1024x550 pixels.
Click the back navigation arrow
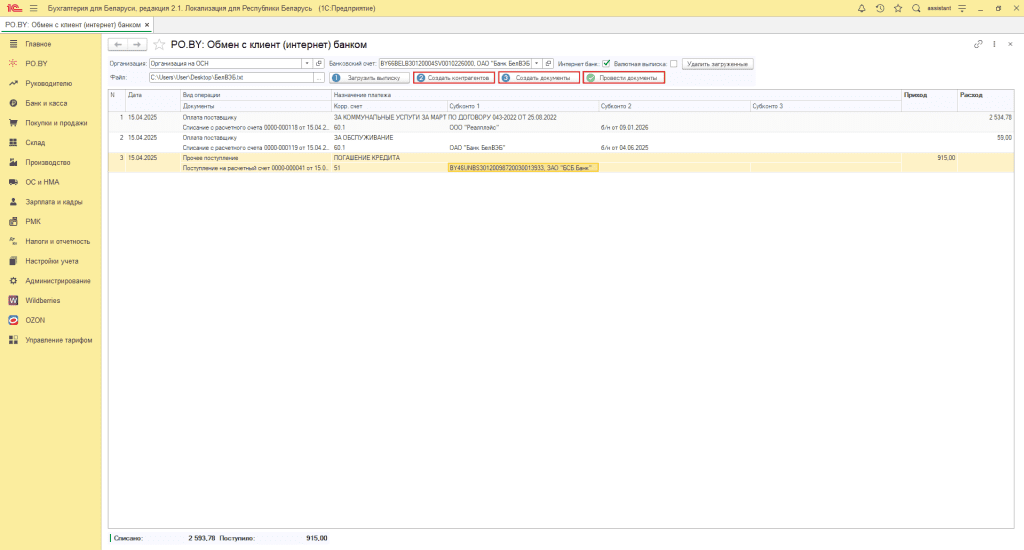[118, 45]
